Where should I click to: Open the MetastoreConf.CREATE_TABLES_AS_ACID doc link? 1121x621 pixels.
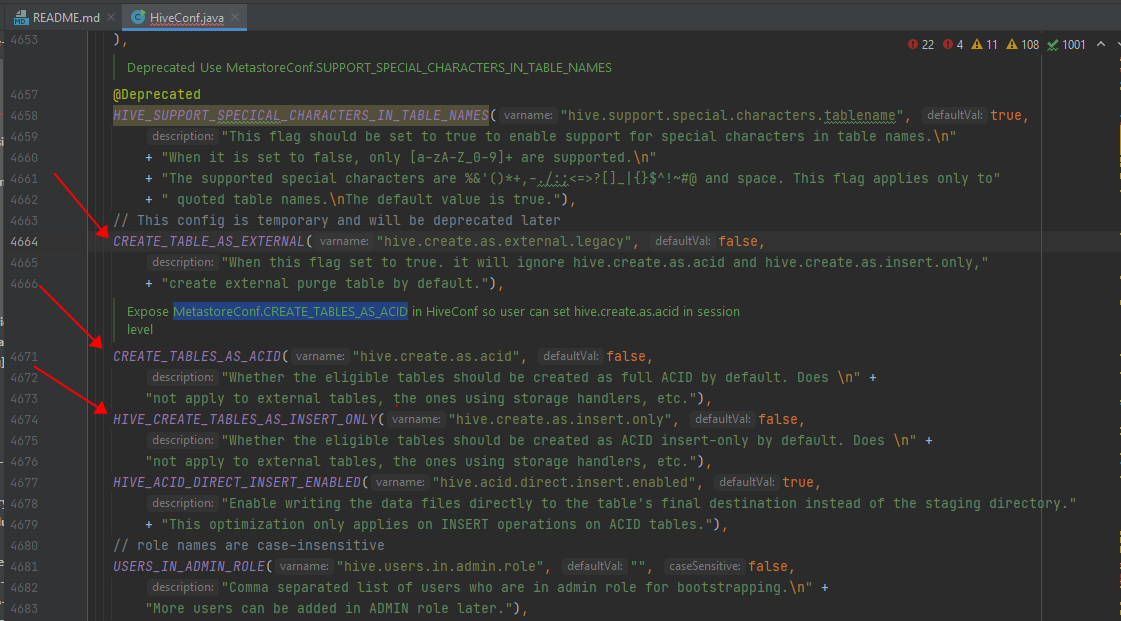pyautogui.click(x=290, y=312)
